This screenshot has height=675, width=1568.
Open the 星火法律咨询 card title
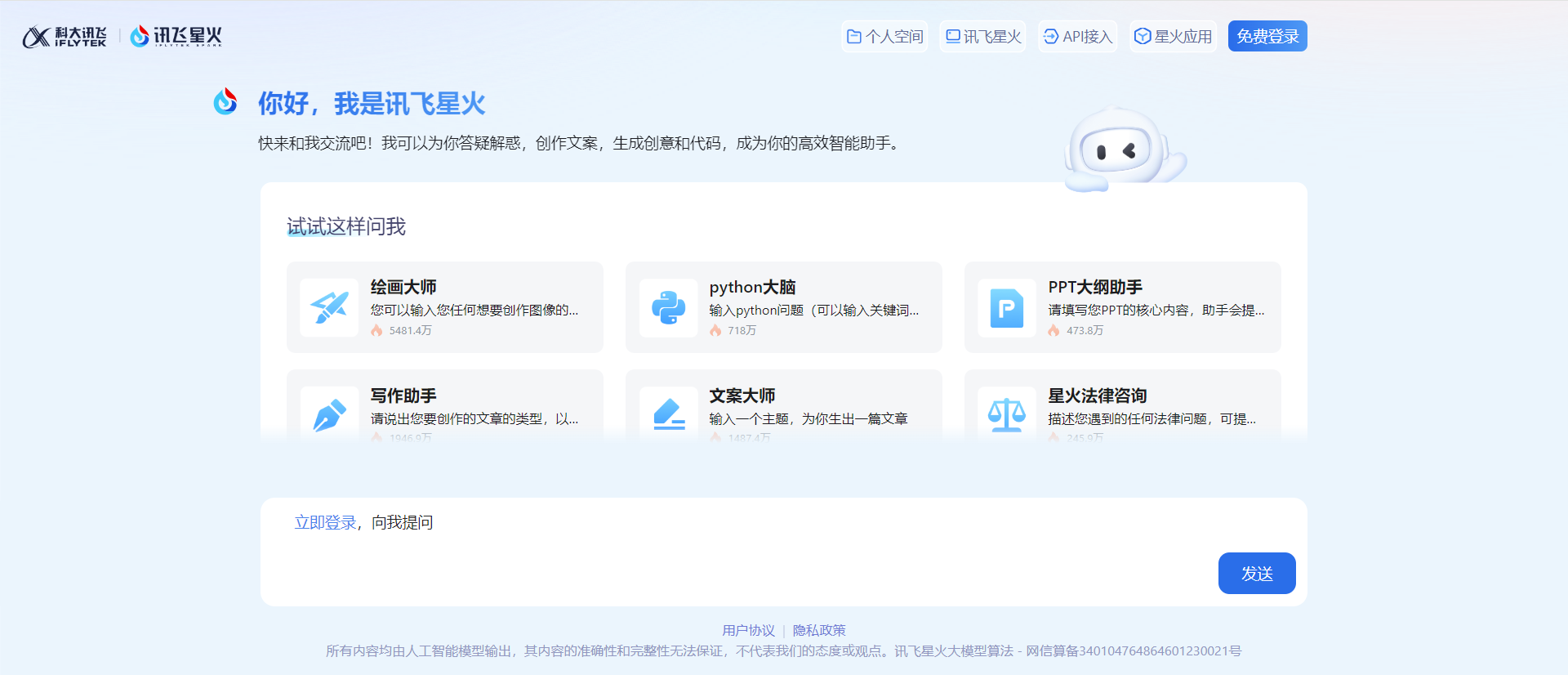(x=1098, y=396)
